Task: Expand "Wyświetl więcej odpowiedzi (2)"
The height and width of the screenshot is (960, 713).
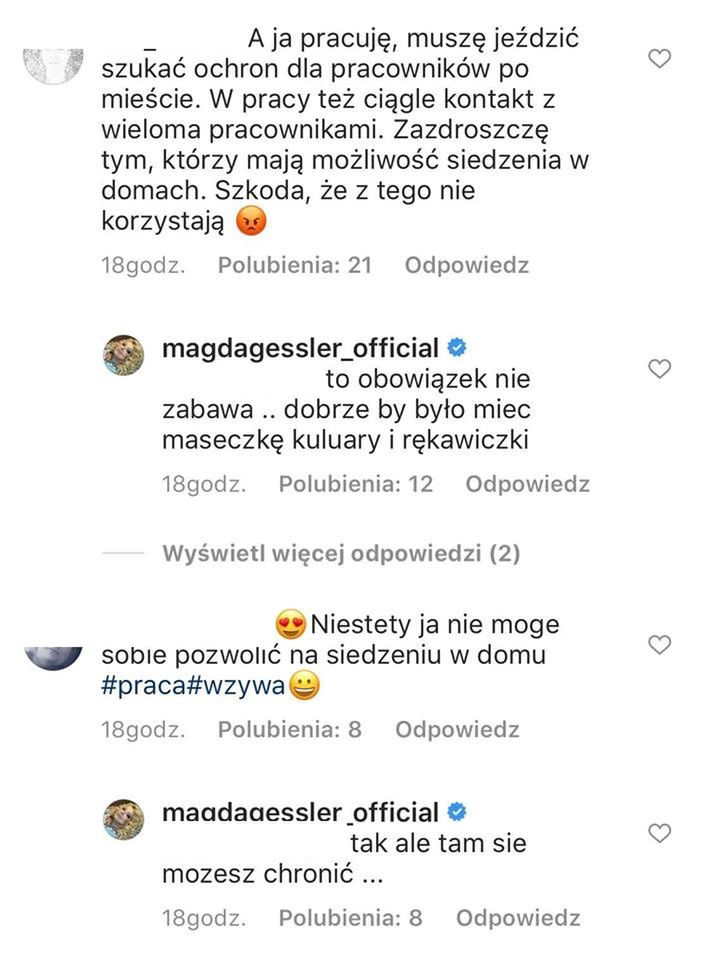Action: (341, 553)
